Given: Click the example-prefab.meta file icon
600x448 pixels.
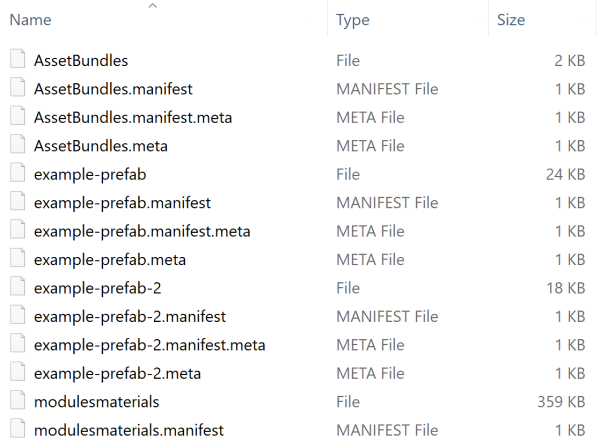Looking at the screenshot, I should 17,260.
